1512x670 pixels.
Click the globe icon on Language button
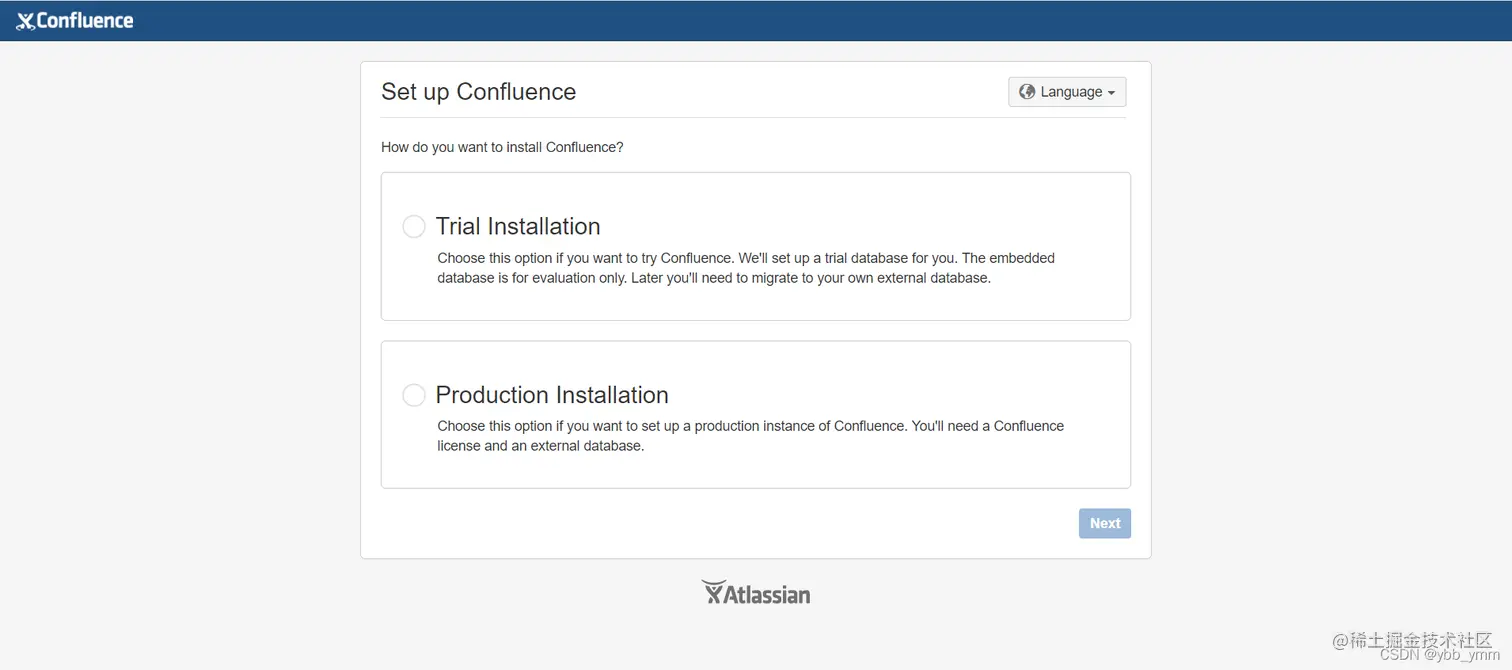1026,92
